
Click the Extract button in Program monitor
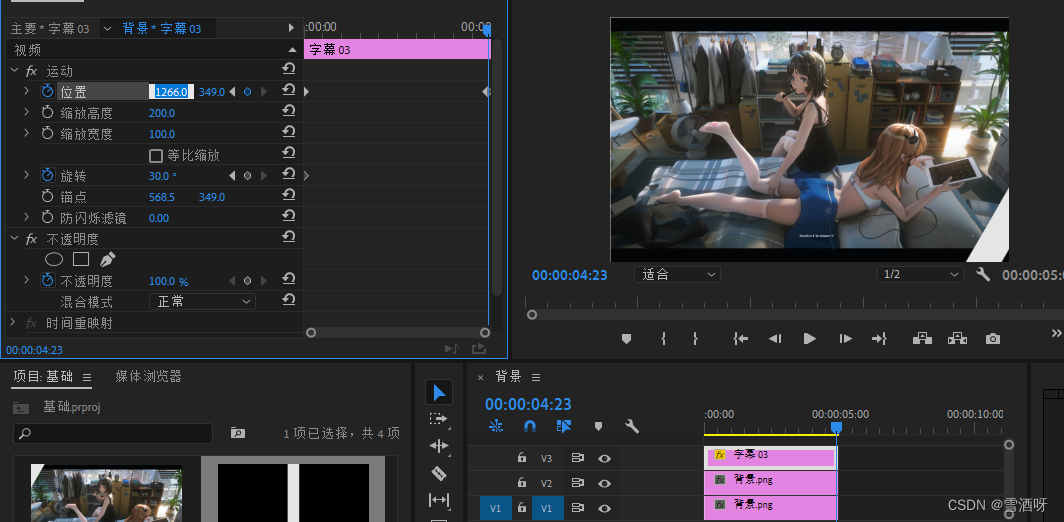click(x=957, y=338)
